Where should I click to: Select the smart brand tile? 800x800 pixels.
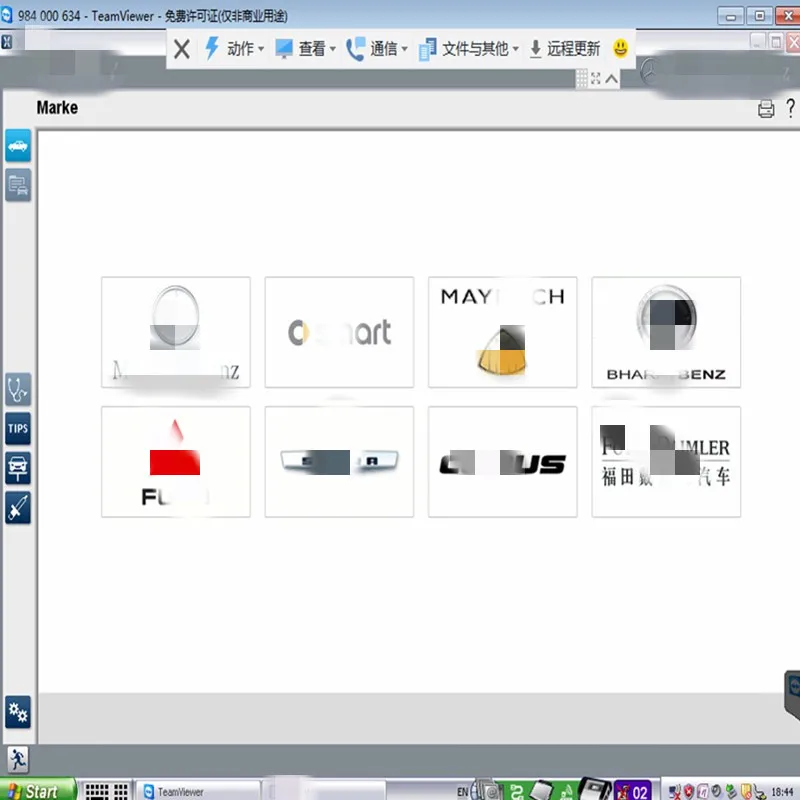point(339,332)
